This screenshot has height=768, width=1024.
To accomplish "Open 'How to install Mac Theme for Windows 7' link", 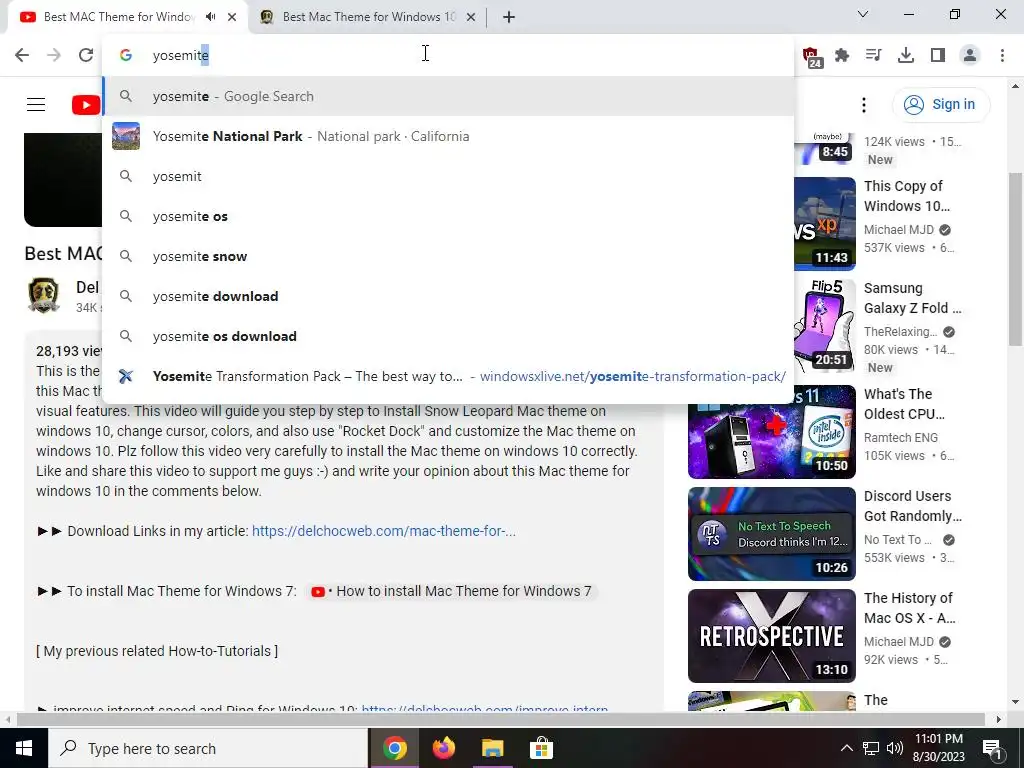I will click(x=452, y=591).
